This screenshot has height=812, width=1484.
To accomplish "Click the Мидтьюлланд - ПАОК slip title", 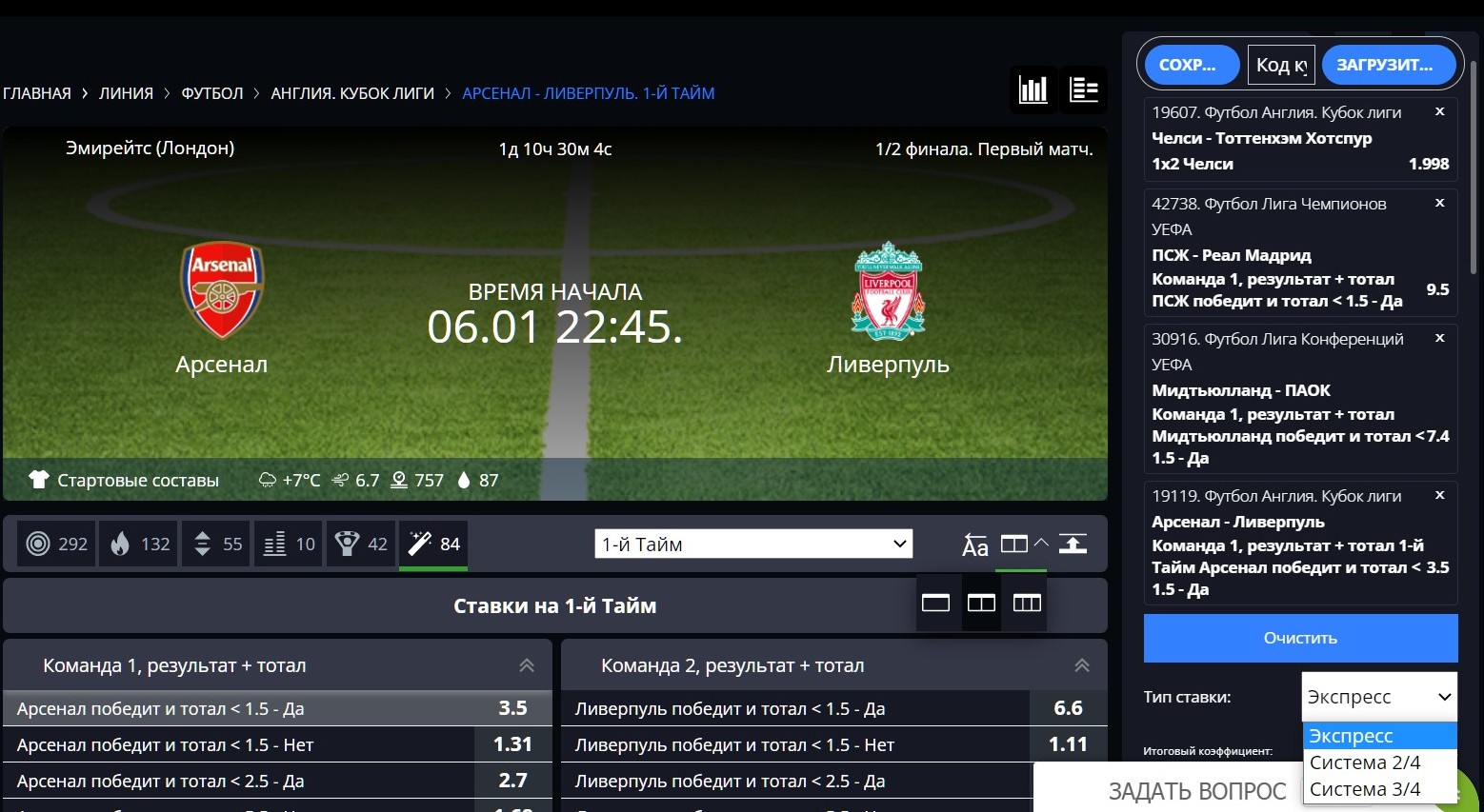I will click(1241, 390).
